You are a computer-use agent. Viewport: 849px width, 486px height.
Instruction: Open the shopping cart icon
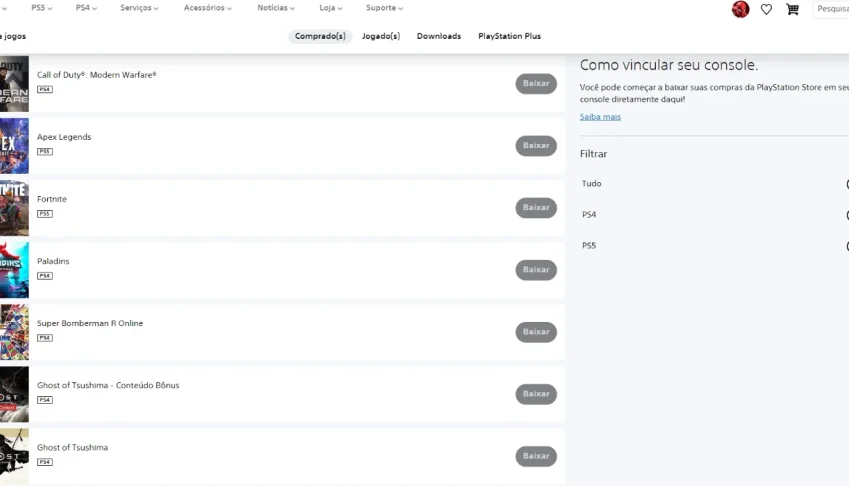click(x=792, y=9)
